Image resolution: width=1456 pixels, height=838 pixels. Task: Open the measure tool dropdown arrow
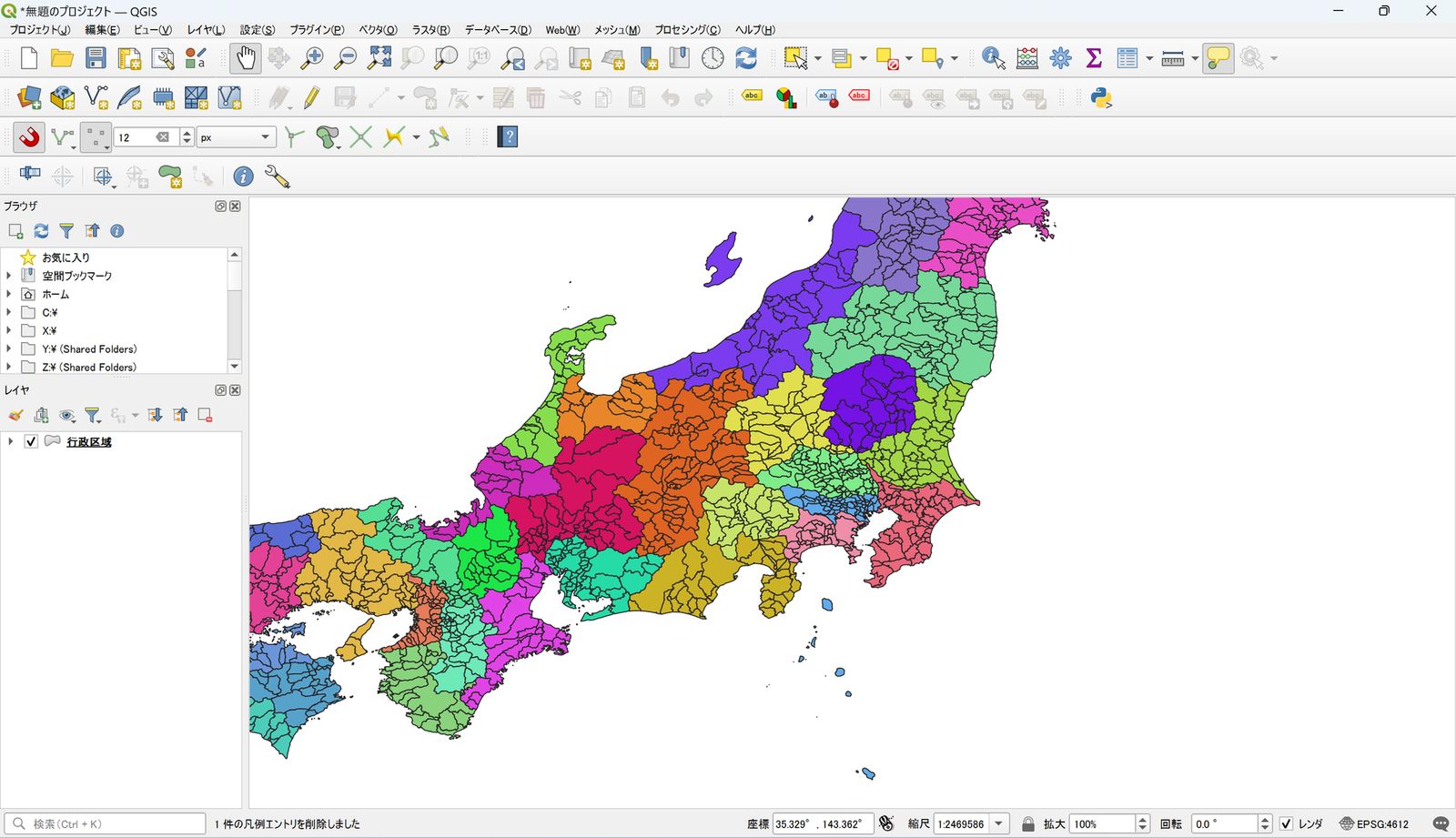point(1195,58)
